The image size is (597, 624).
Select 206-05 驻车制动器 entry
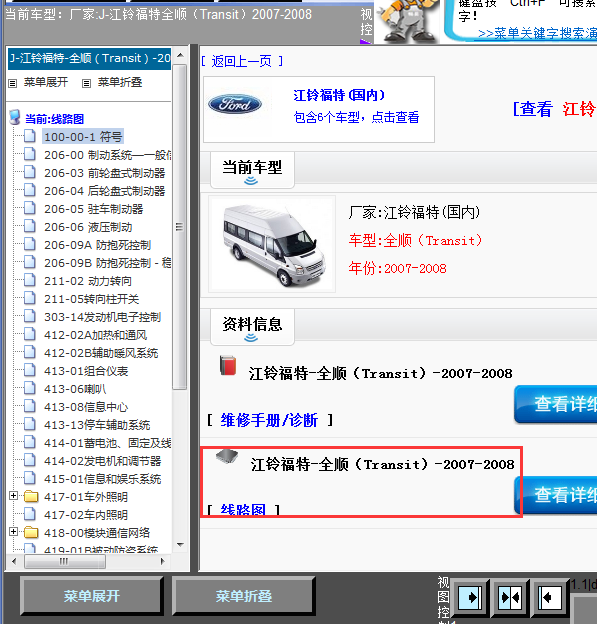pyautogui.click(x=94, y=209)
